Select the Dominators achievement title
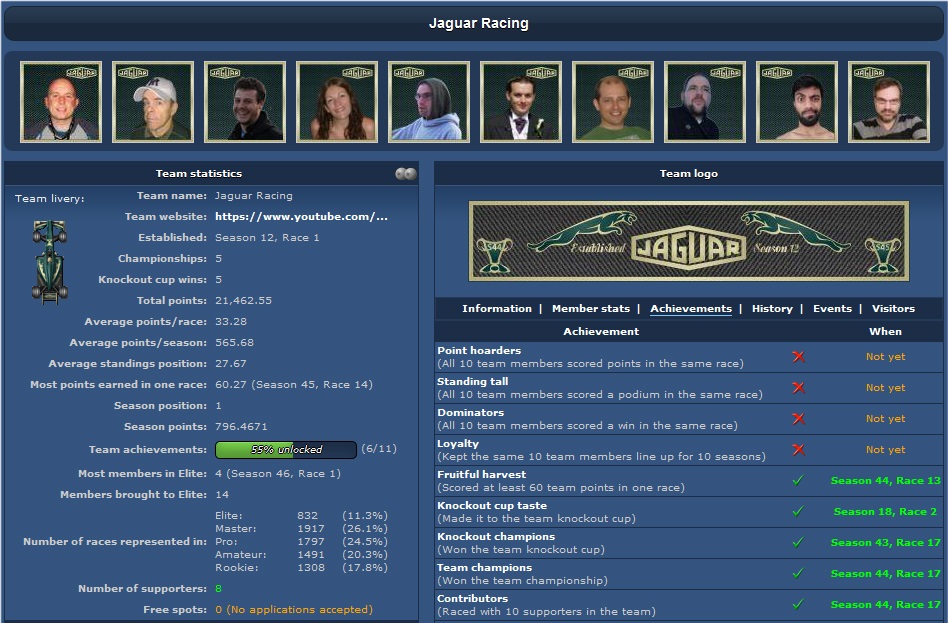 coord(470,413)
